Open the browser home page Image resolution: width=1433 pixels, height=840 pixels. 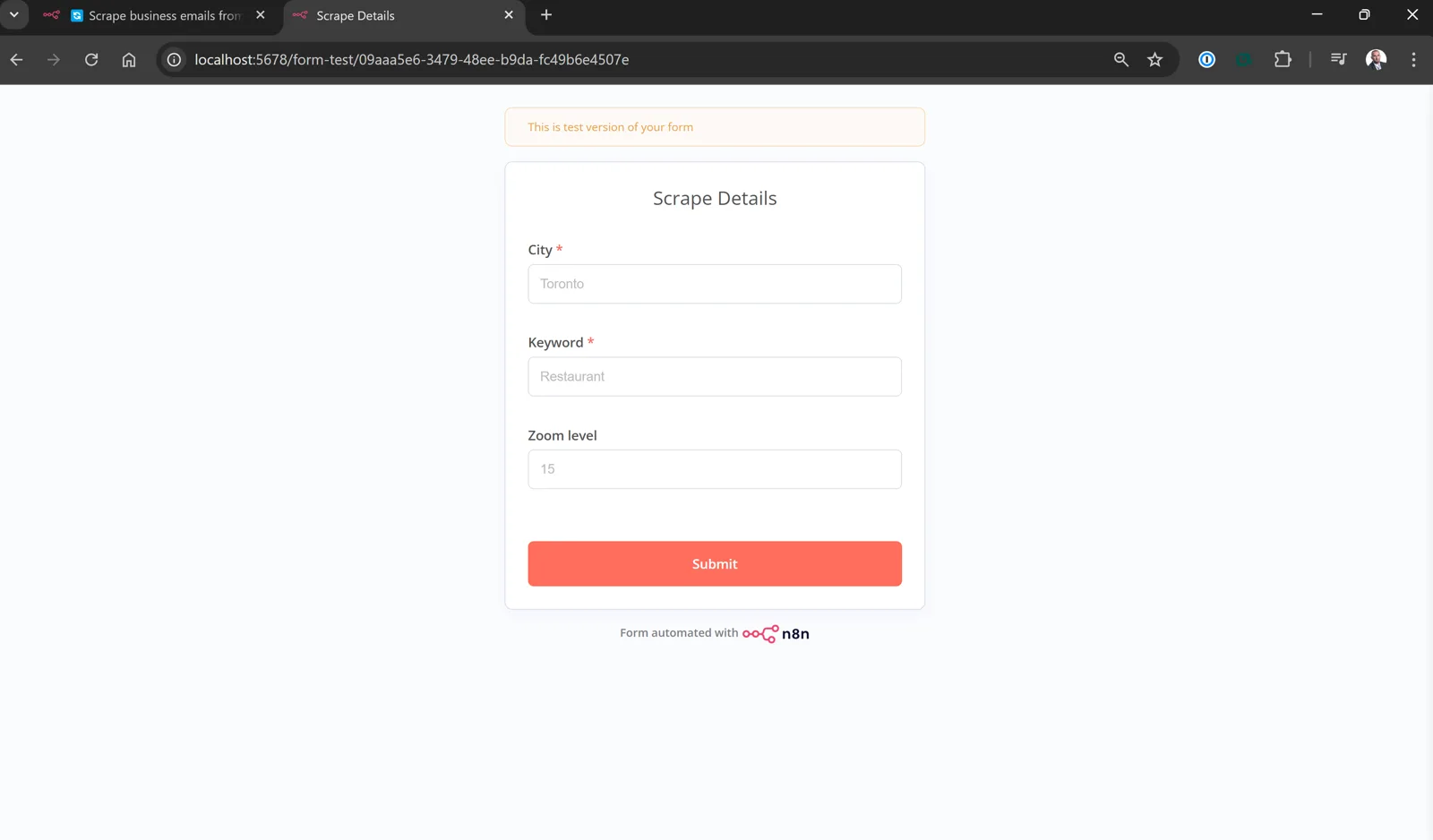click(x=129, y=59)
